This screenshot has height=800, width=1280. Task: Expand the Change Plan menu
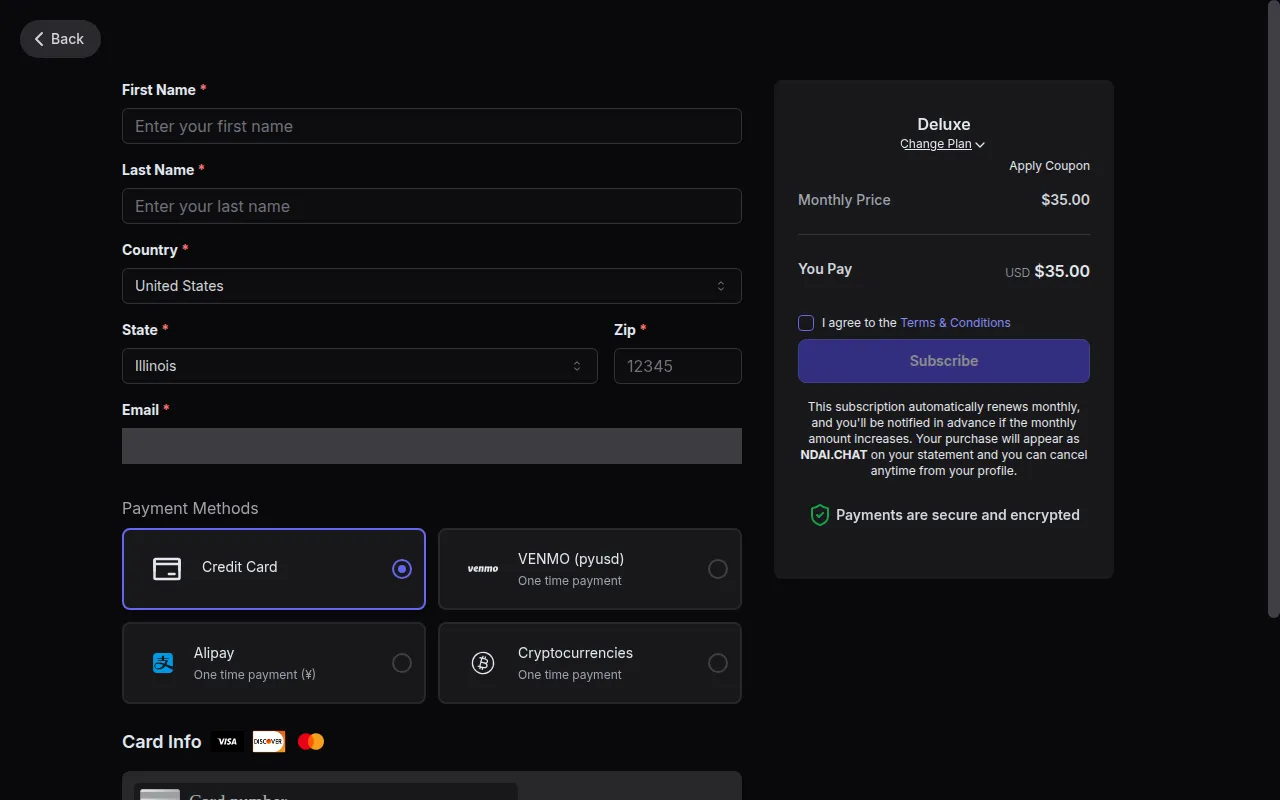(x=943, y=144)
